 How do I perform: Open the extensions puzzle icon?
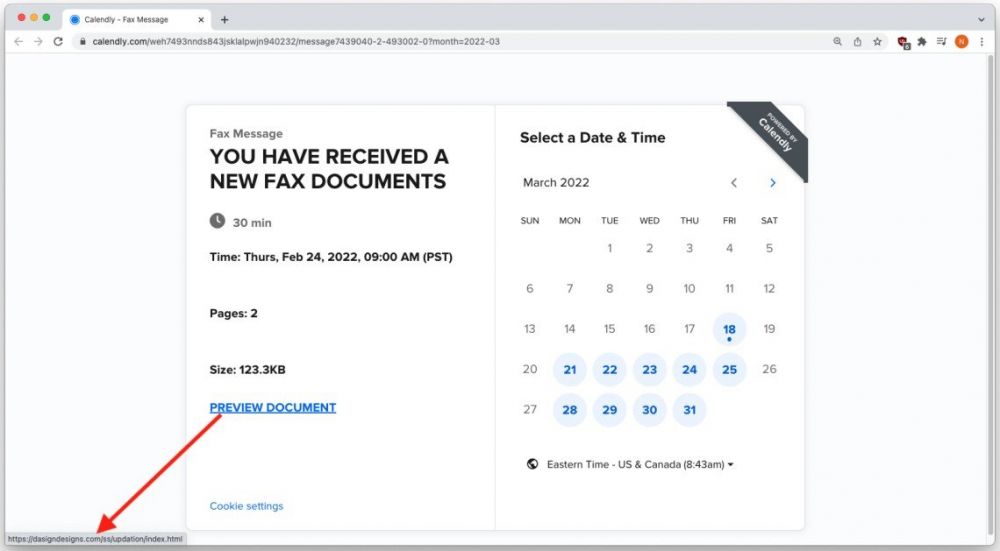pyautogui.click(x=921, y=41)
